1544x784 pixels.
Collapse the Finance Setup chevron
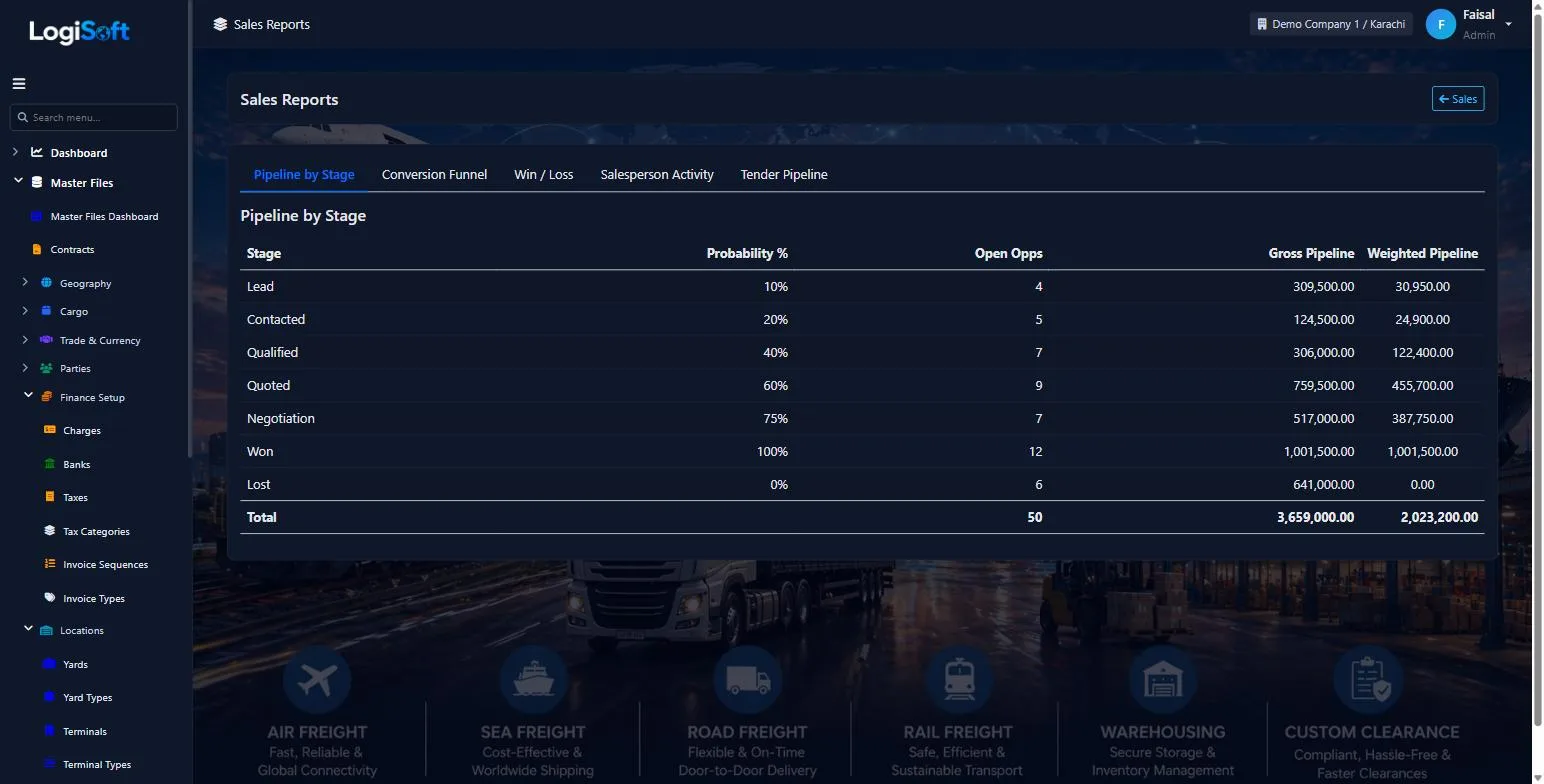coord(28,396)
